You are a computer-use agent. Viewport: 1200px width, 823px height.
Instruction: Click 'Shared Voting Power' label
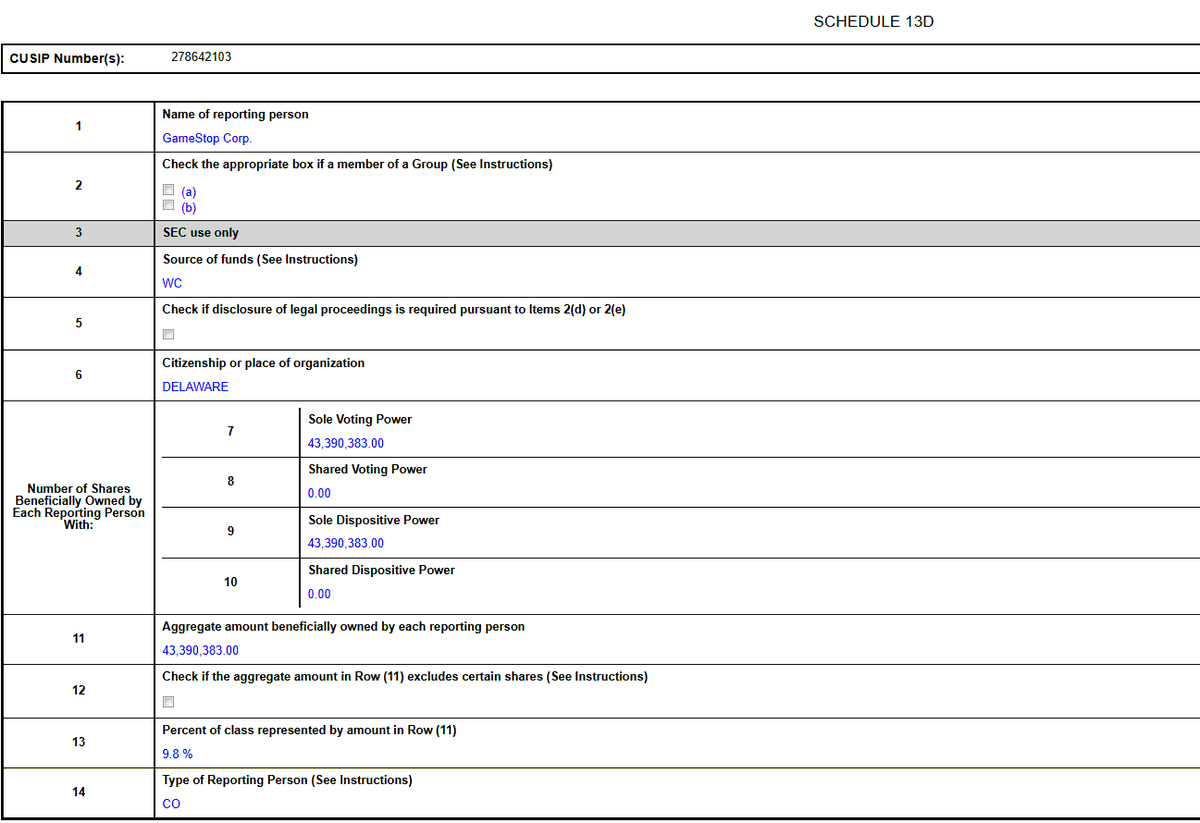pyautogui.click(x=367, y=469)
